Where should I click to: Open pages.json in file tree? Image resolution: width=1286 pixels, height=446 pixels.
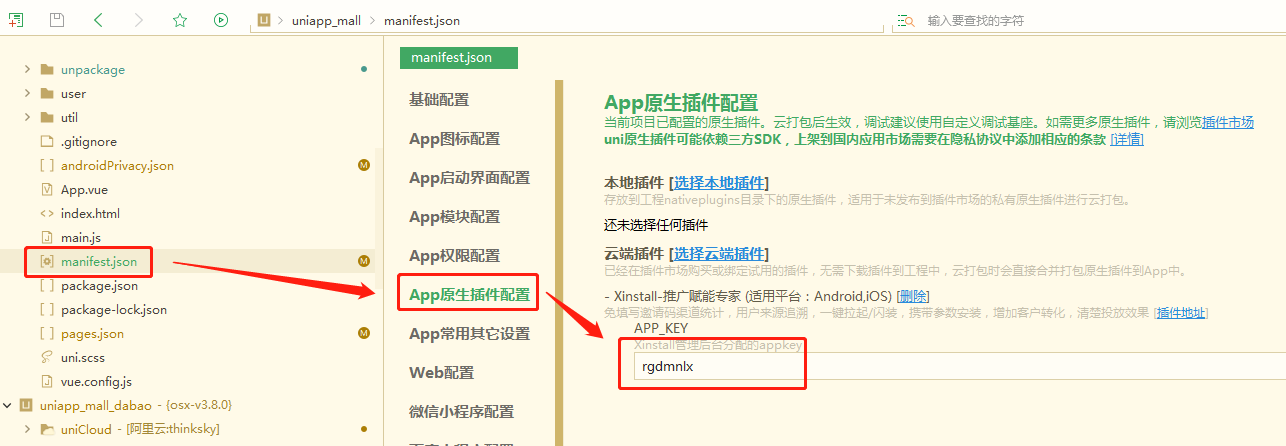(x=92, y=334)
